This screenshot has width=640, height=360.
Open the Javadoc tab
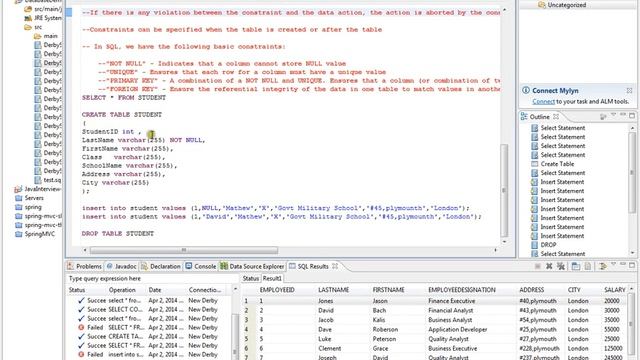click(x=122, y=266)
